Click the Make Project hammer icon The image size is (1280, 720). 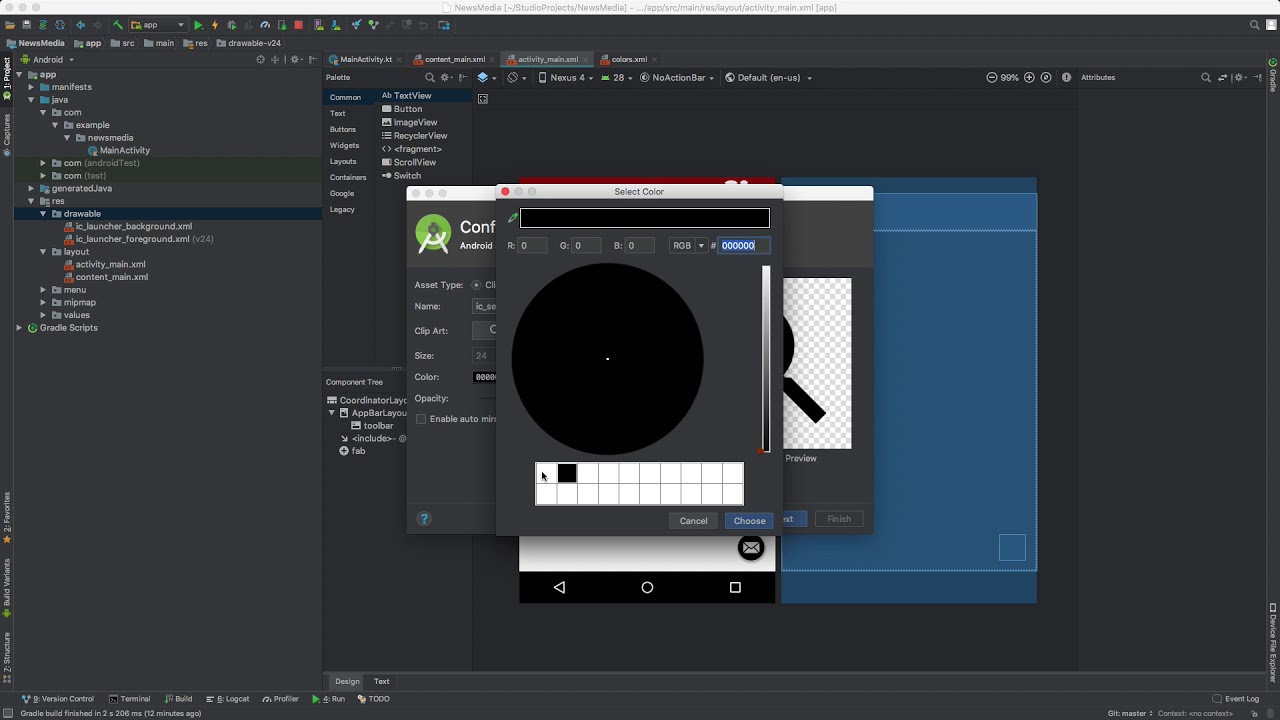click(117, 25)
